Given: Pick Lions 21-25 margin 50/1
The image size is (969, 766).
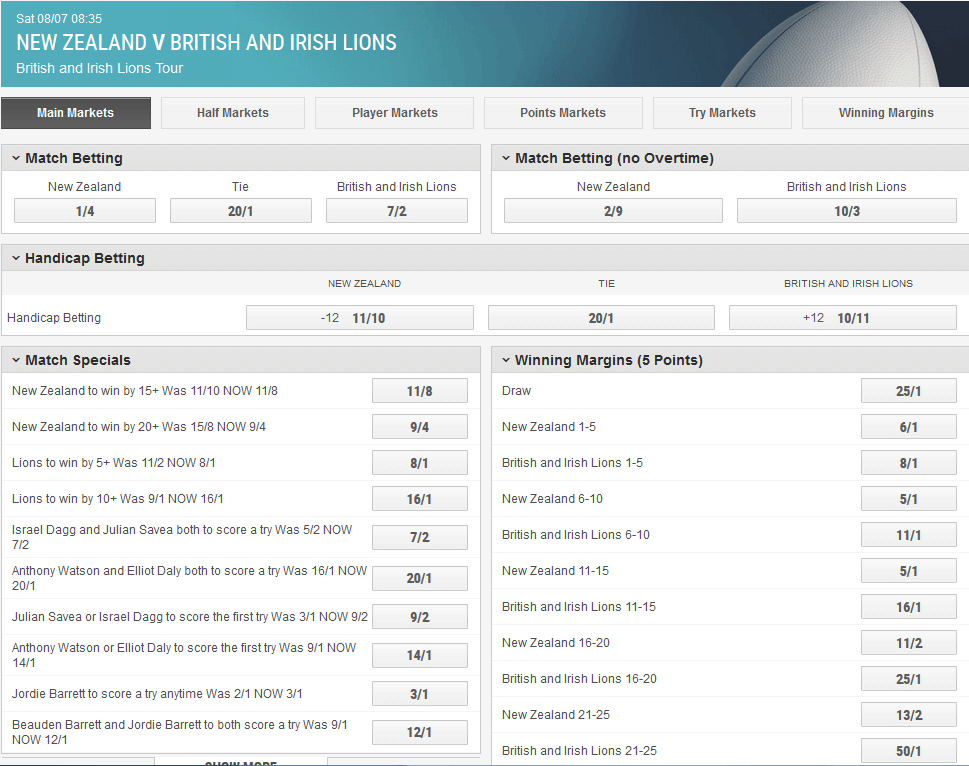Looking at the screenshot, I should [908, 751].
